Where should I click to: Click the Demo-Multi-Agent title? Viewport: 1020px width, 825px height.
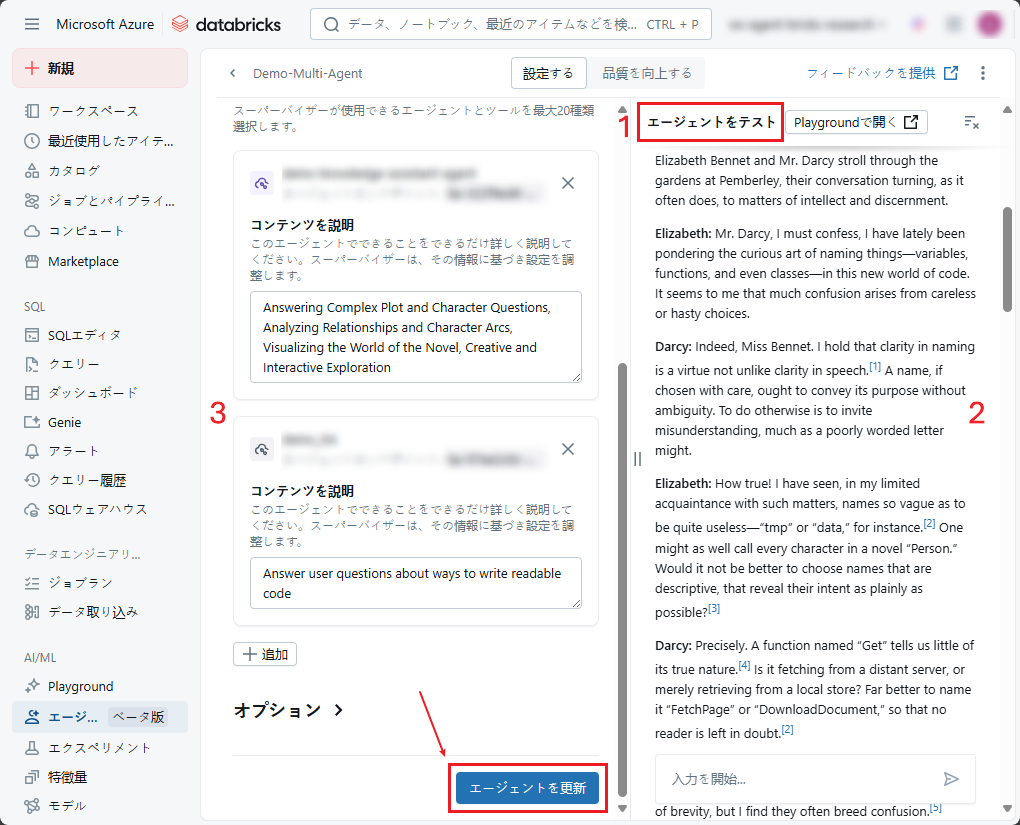(x=308, y=74)
